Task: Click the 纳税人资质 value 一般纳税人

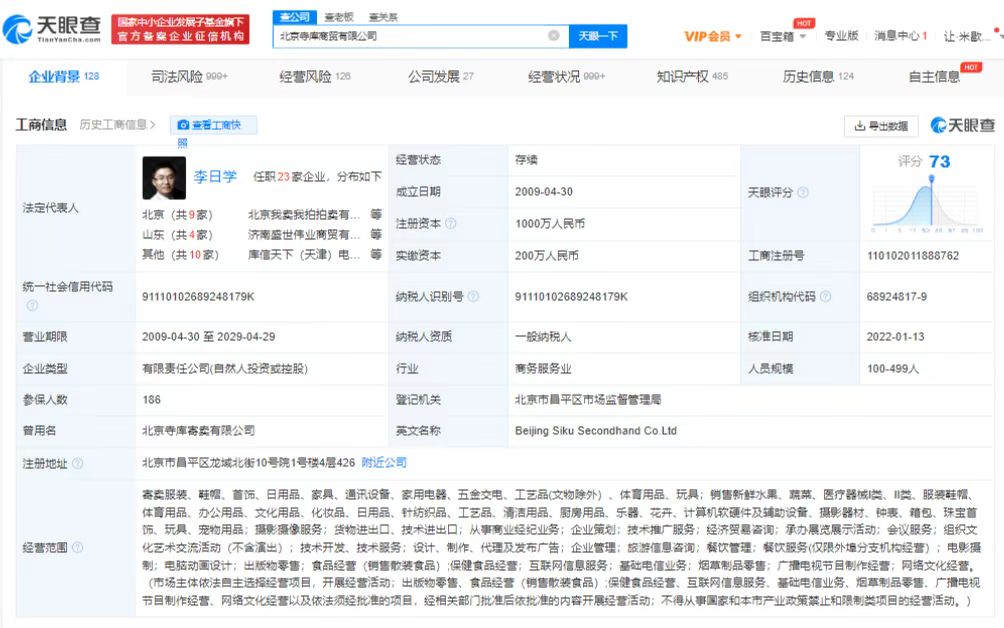Action: 543,336
